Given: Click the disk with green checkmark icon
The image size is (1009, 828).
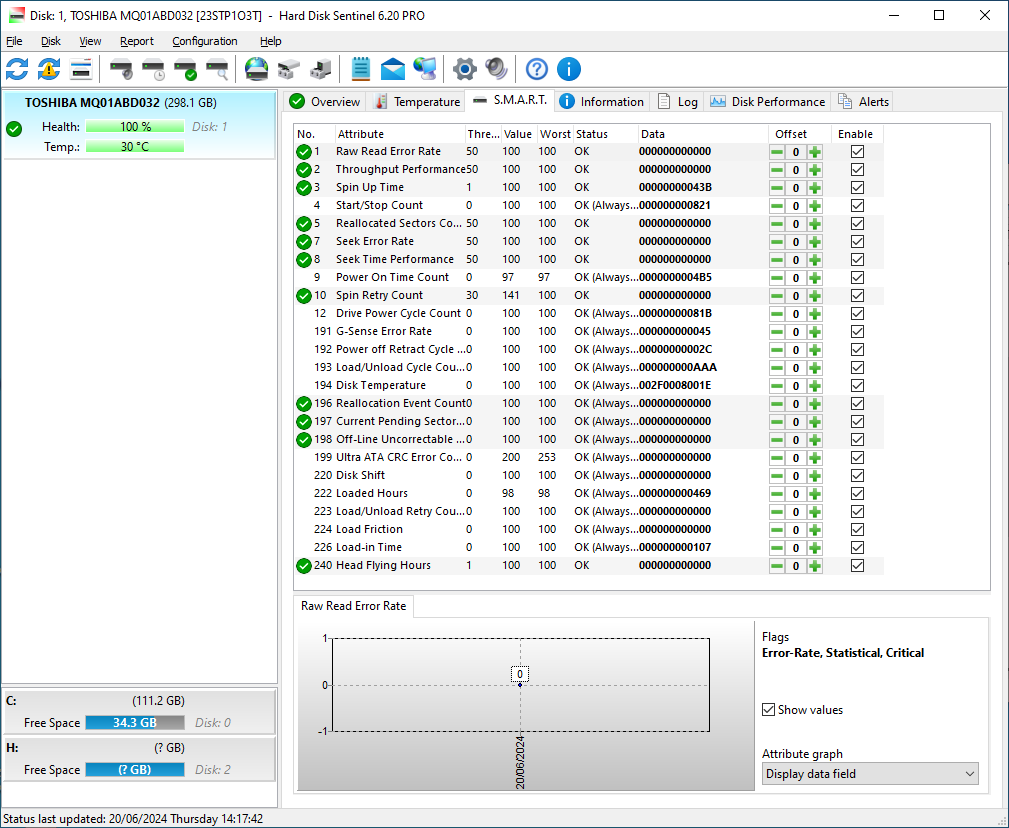Looking at the screenshot, I should point(185,69).
